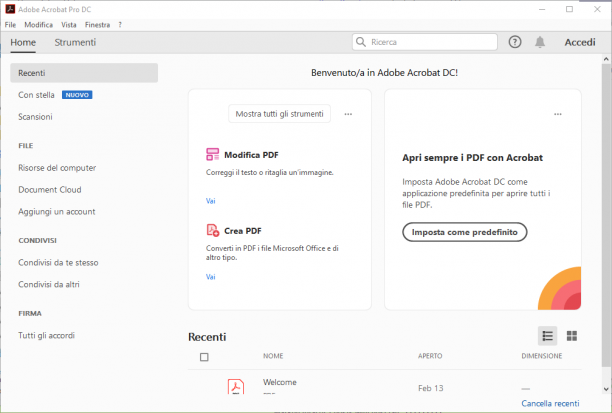Open the Finestra menu
The image size is (612, 413).
point(98,25)
